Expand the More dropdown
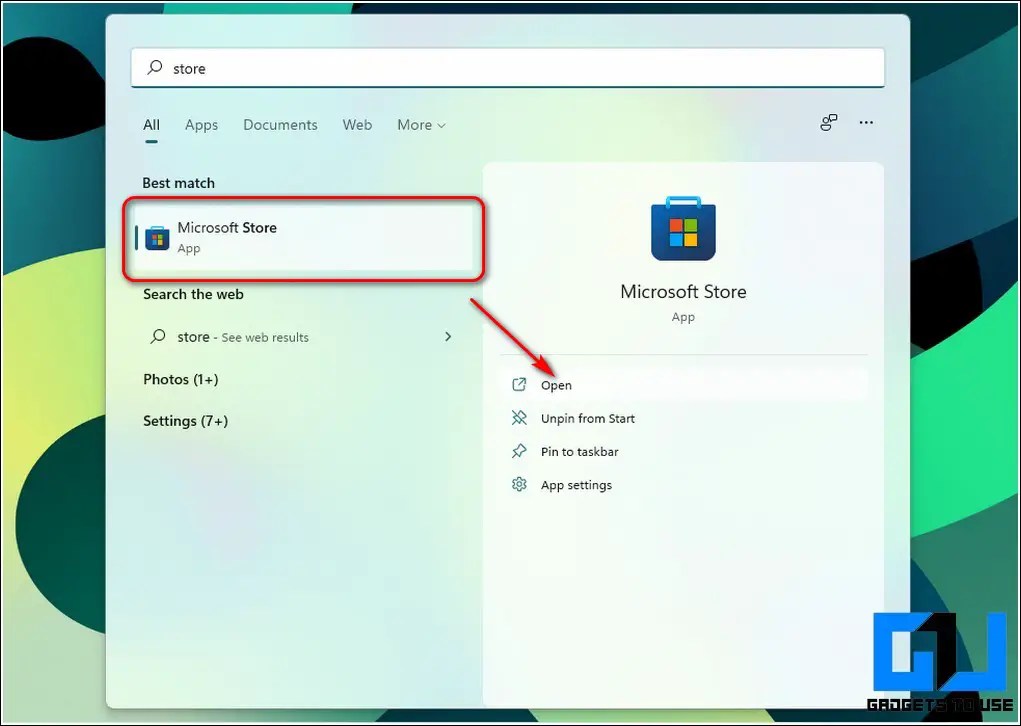 tap(421, 124)
